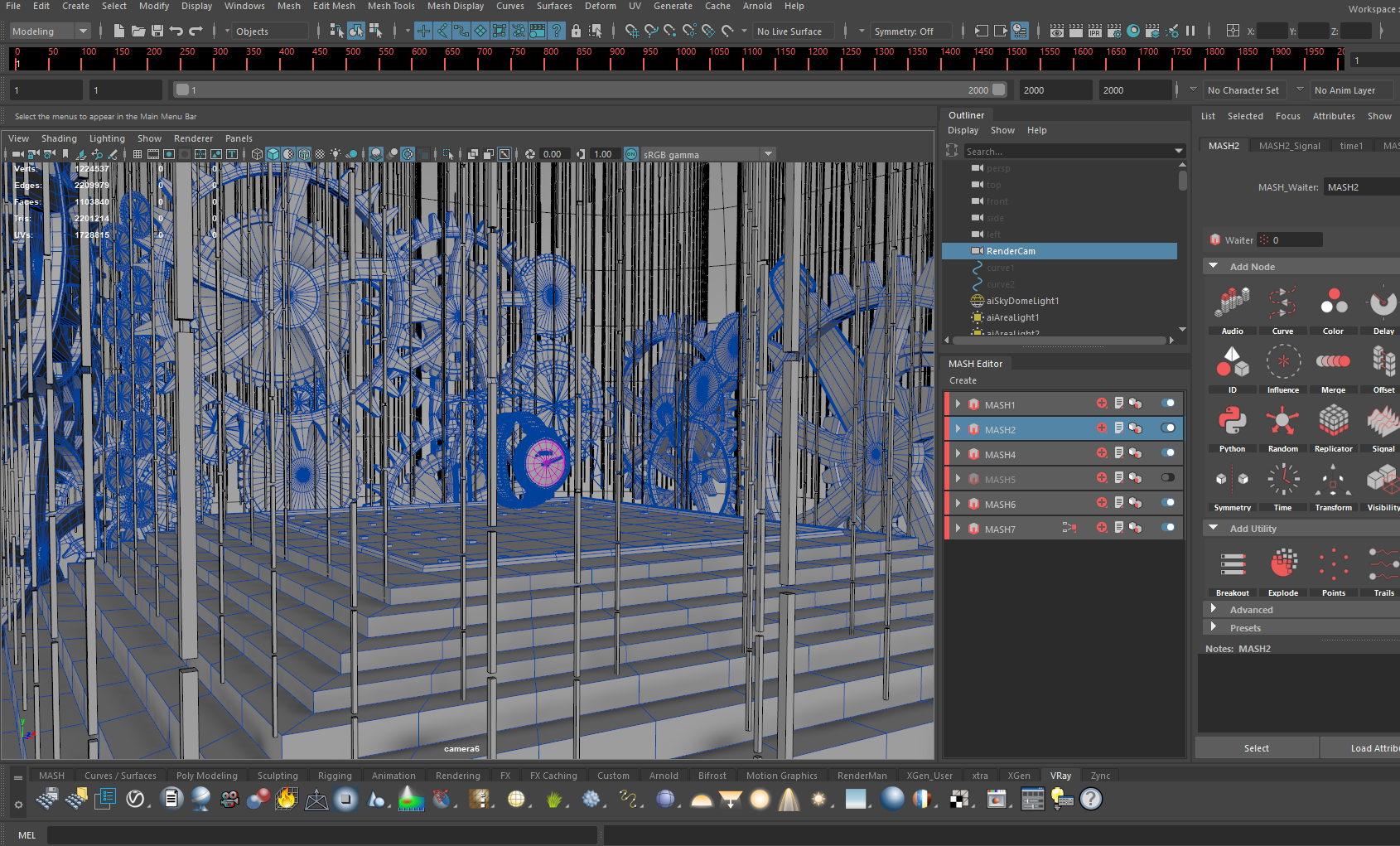Open the Modeling menu set dropdown
This screenshot has width=1400, height=846.
(50, 31)
